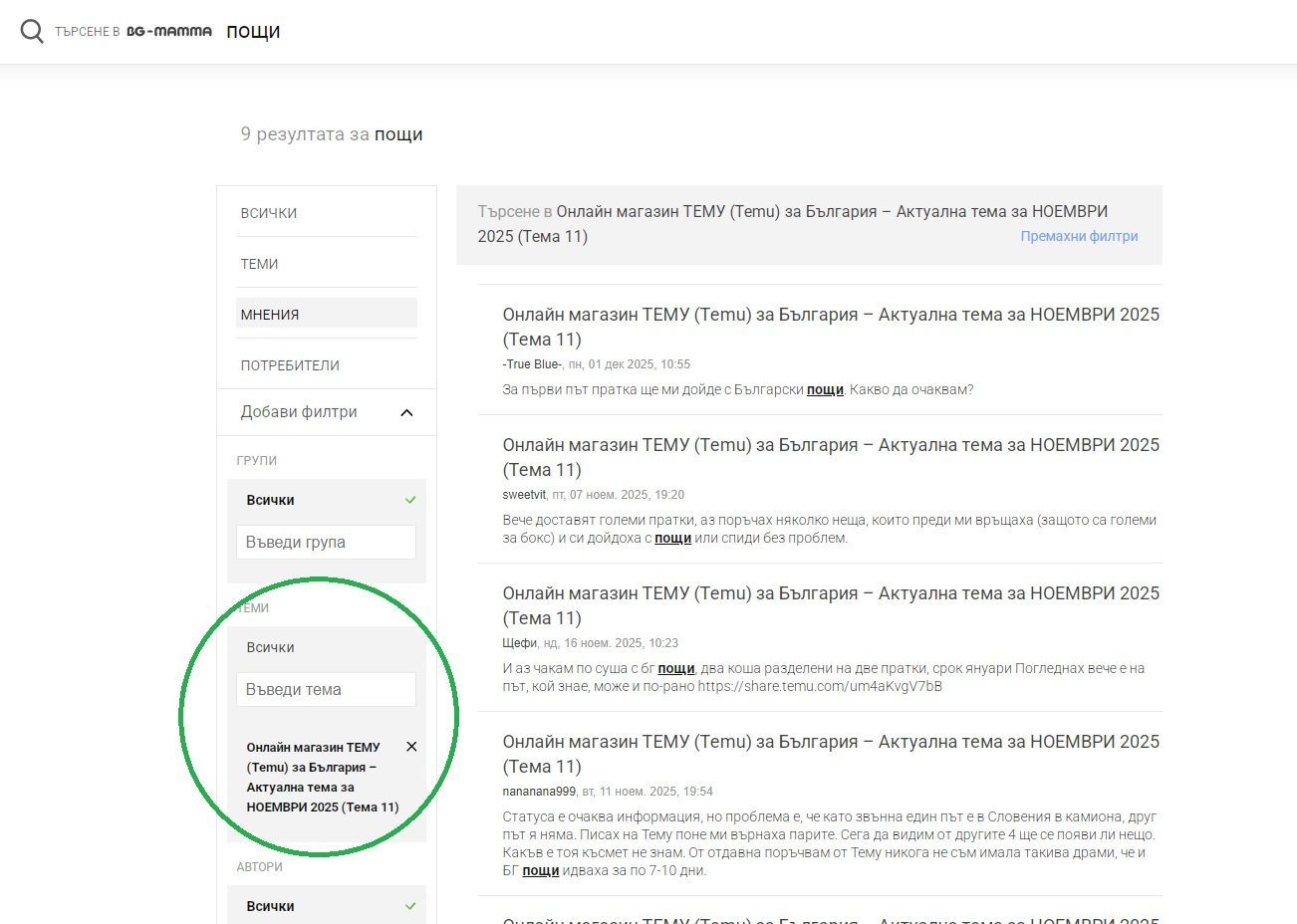
Task: Remove the Temu topic filter with X
Action: [x=411, y=747]
